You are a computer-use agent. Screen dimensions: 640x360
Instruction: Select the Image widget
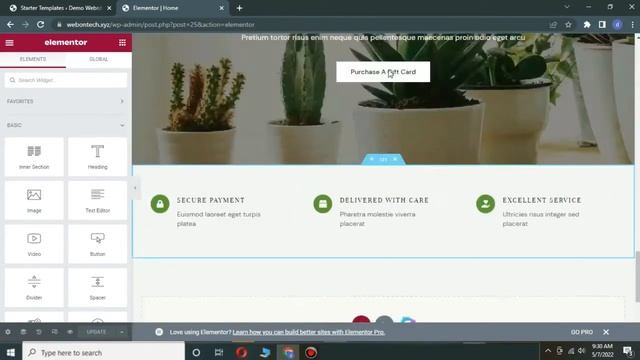point(34,200)
